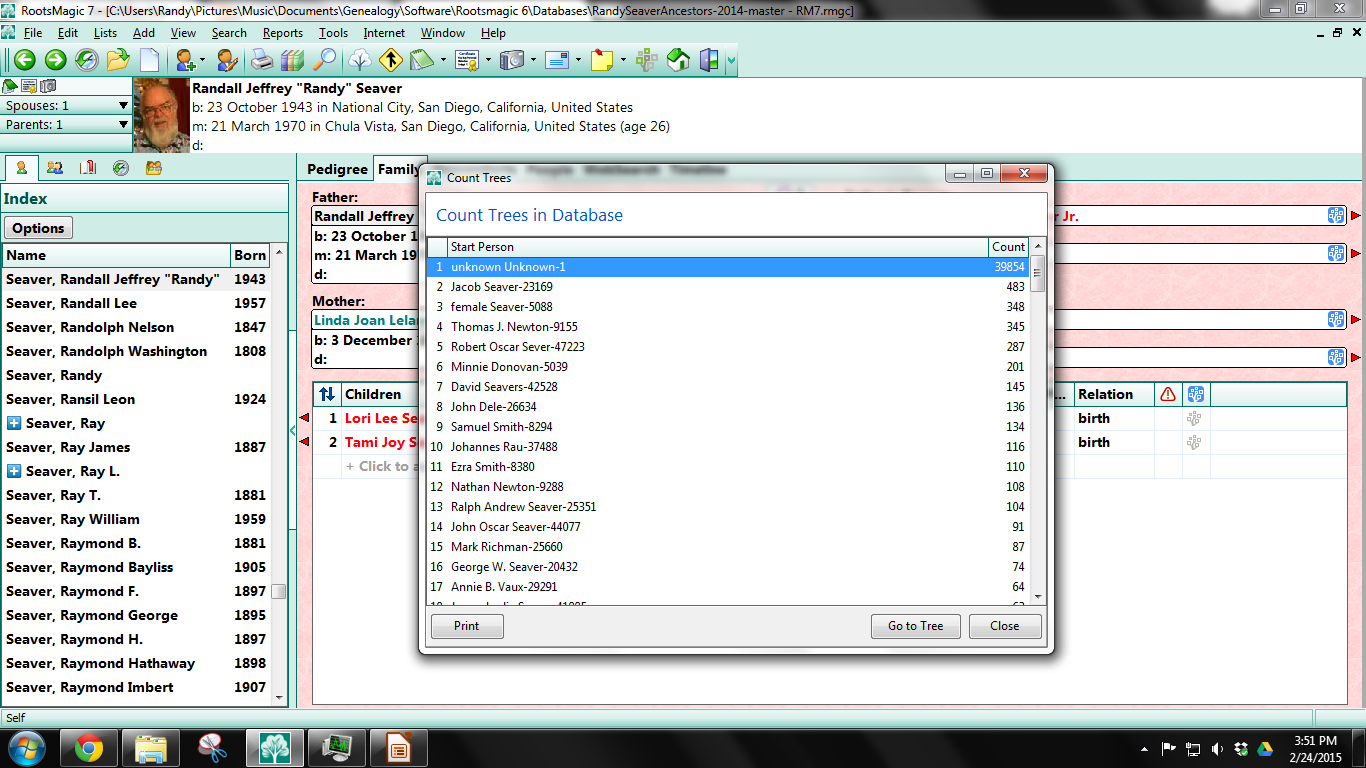Screen dimensions: 1366x768
Task: Click the children sort arrows icon
Action: (x=327, y=395)
